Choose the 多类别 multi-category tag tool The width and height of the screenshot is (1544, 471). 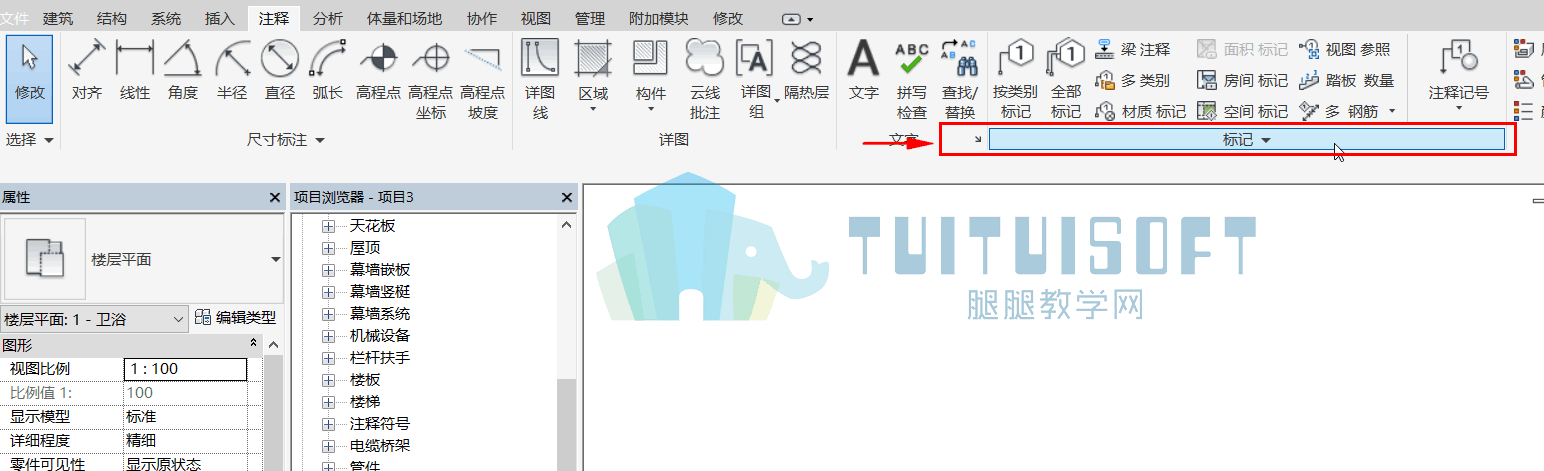[x=1133, y=80]
